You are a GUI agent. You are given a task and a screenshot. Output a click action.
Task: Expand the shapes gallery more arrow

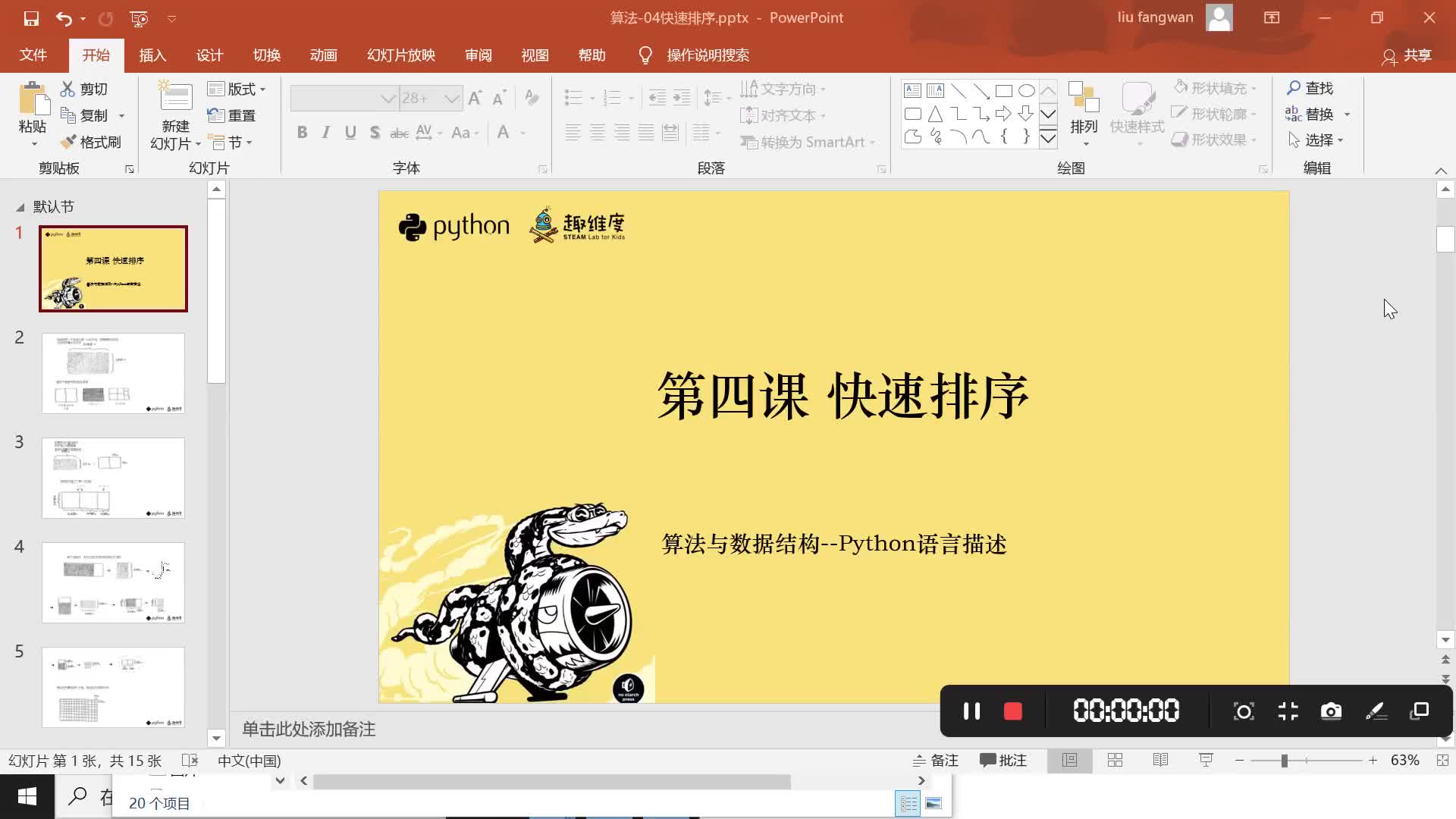click(x=1047, y=137)
